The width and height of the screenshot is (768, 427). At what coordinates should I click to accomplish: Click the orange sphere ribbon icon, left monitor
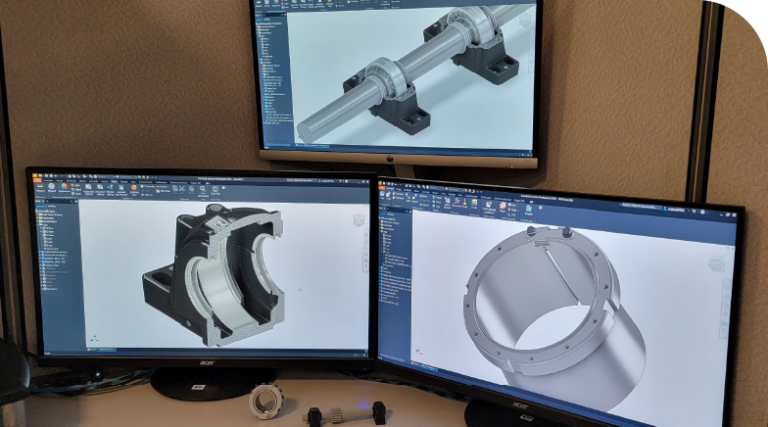pos(130,187)
